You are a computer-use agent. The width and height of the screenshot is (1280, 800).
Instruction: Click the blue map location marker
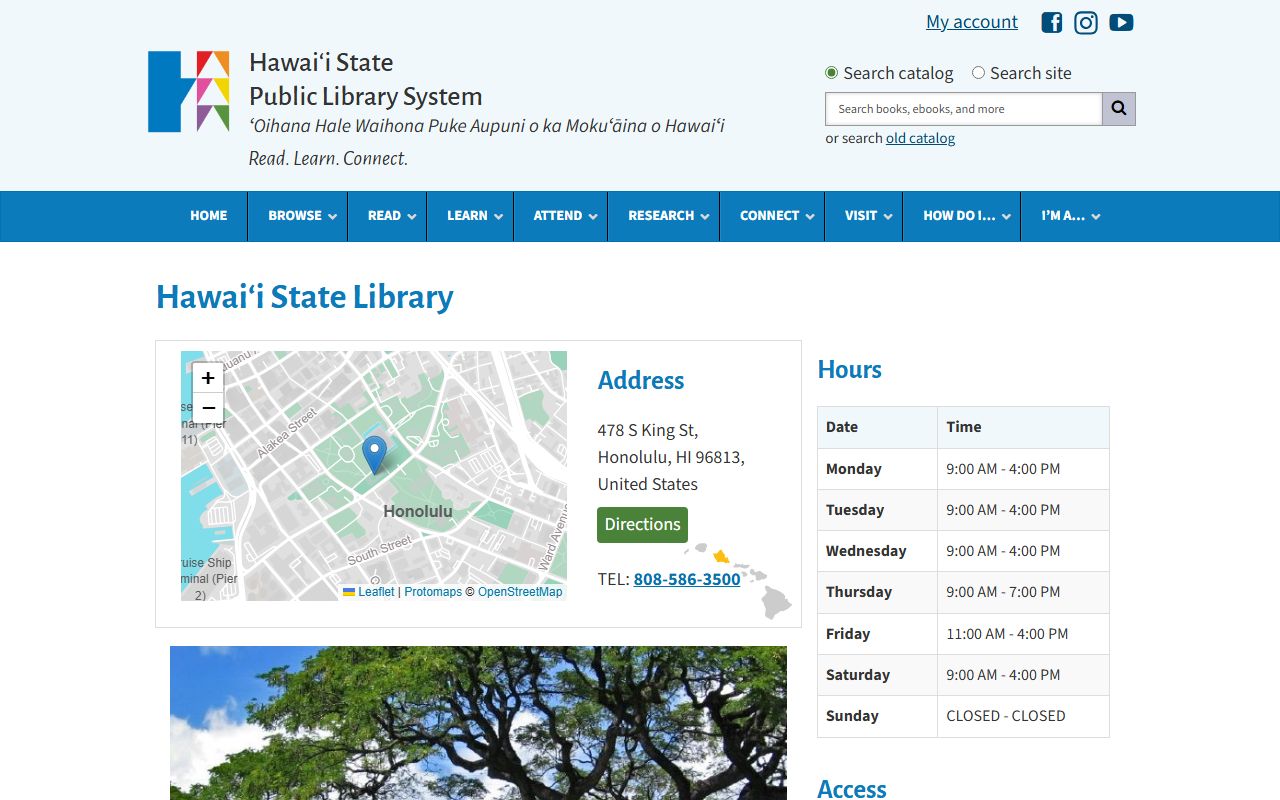click(x=374, y=455)
